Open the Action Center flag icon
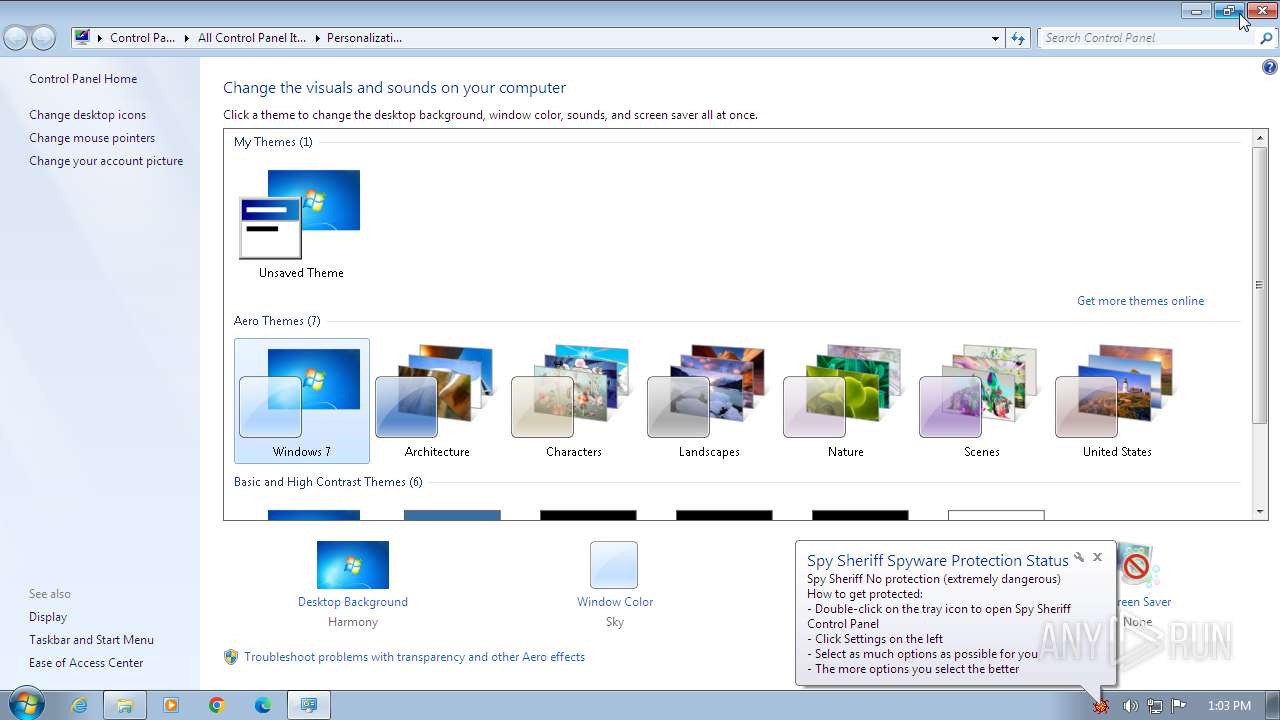The width and height of the screenshot is (1280, 720). point(1179,706)
